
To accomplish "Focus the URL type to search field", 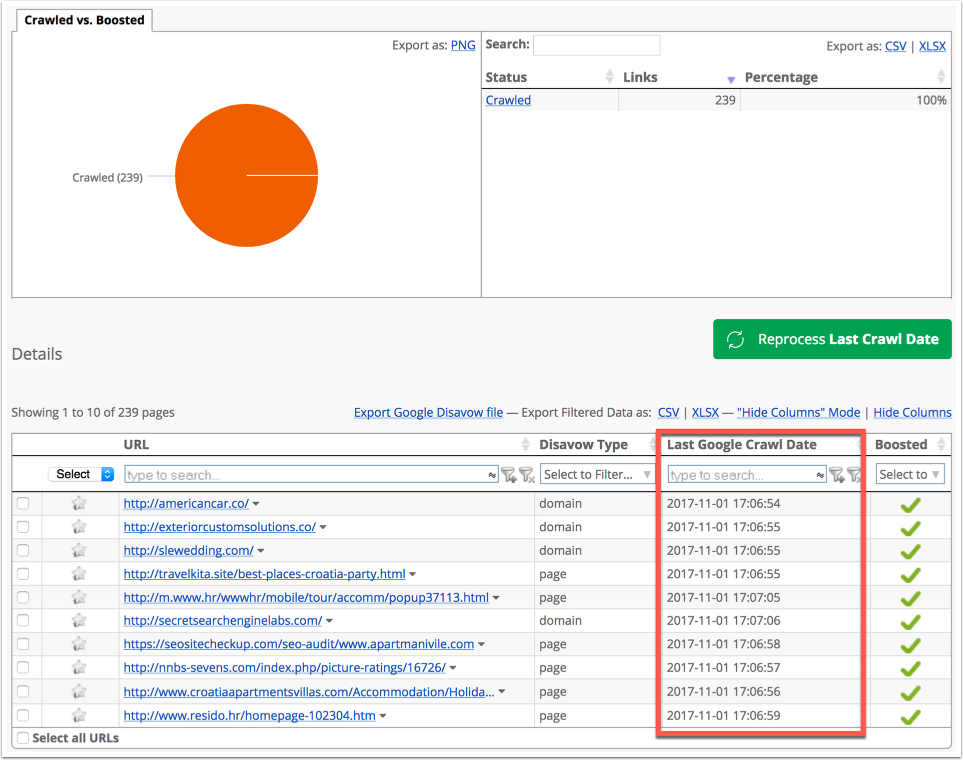I will pos(311,474).
